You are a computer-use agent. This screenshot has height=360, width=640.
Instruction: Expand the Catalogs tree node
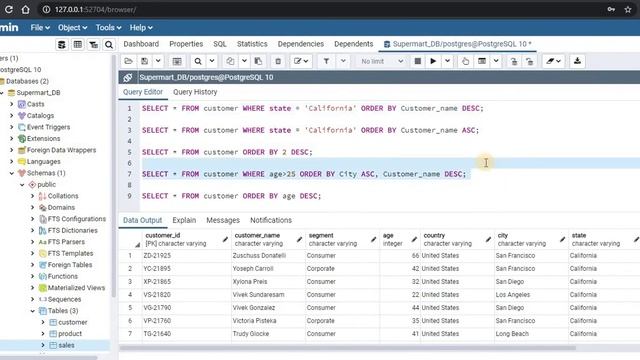(x=12, y=116)
